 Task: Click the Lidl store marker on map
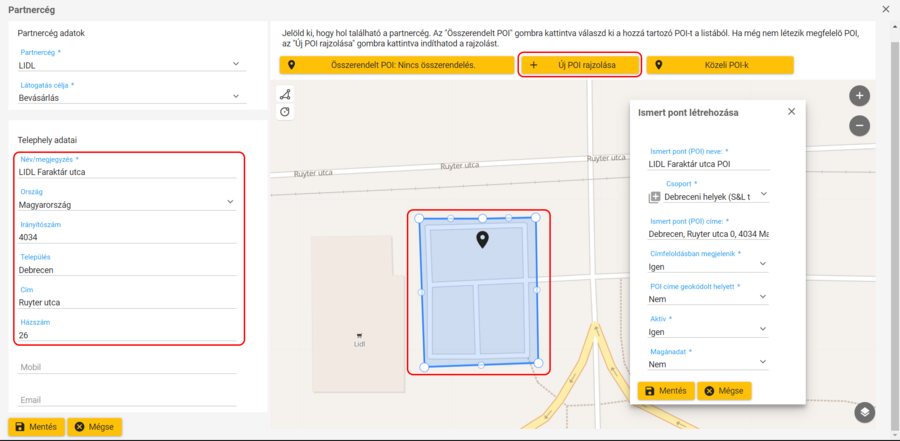[359, 335]
